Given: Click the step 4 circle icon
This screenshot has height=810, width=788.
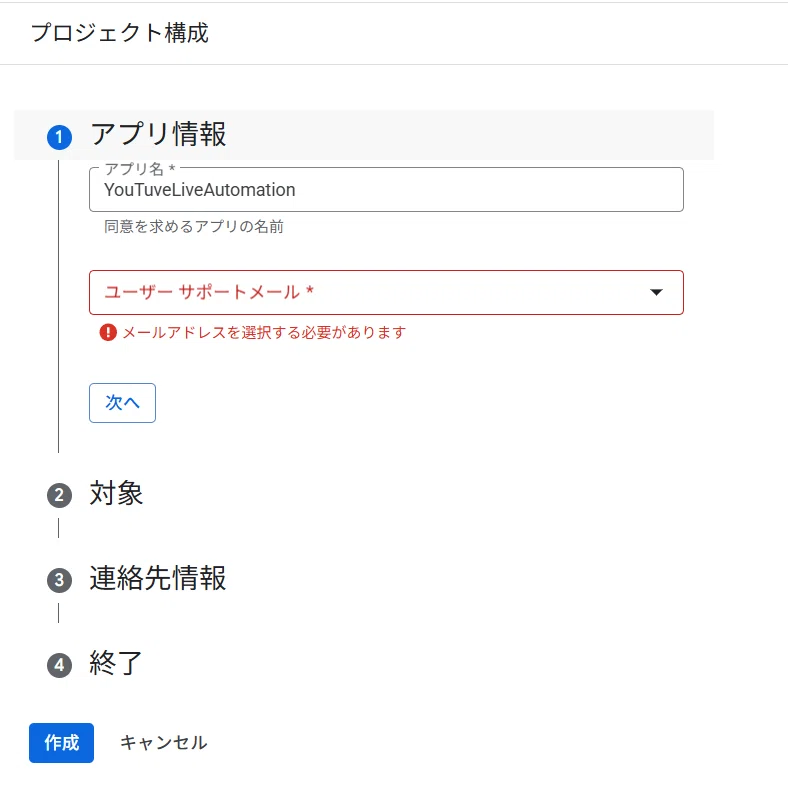Looking at the screenshot, I should coord(59,665).
